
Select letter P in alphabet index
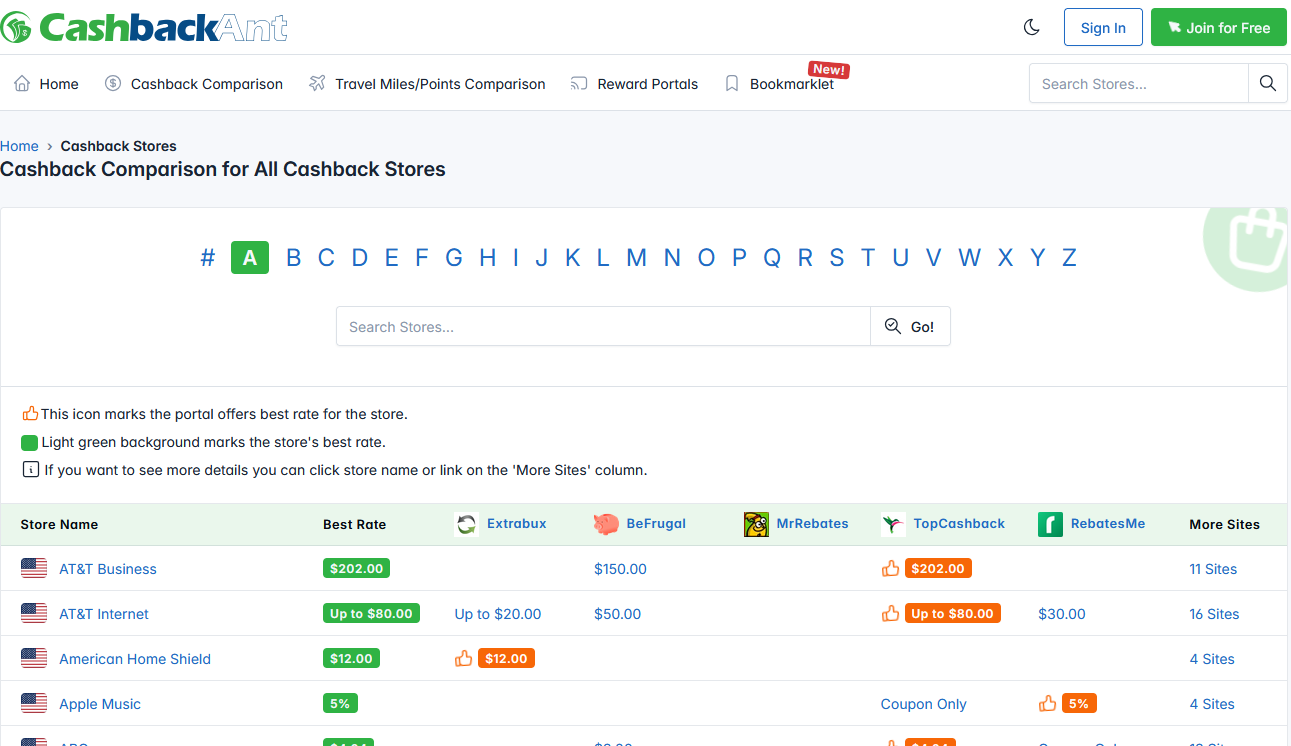[x=739, y=258]
